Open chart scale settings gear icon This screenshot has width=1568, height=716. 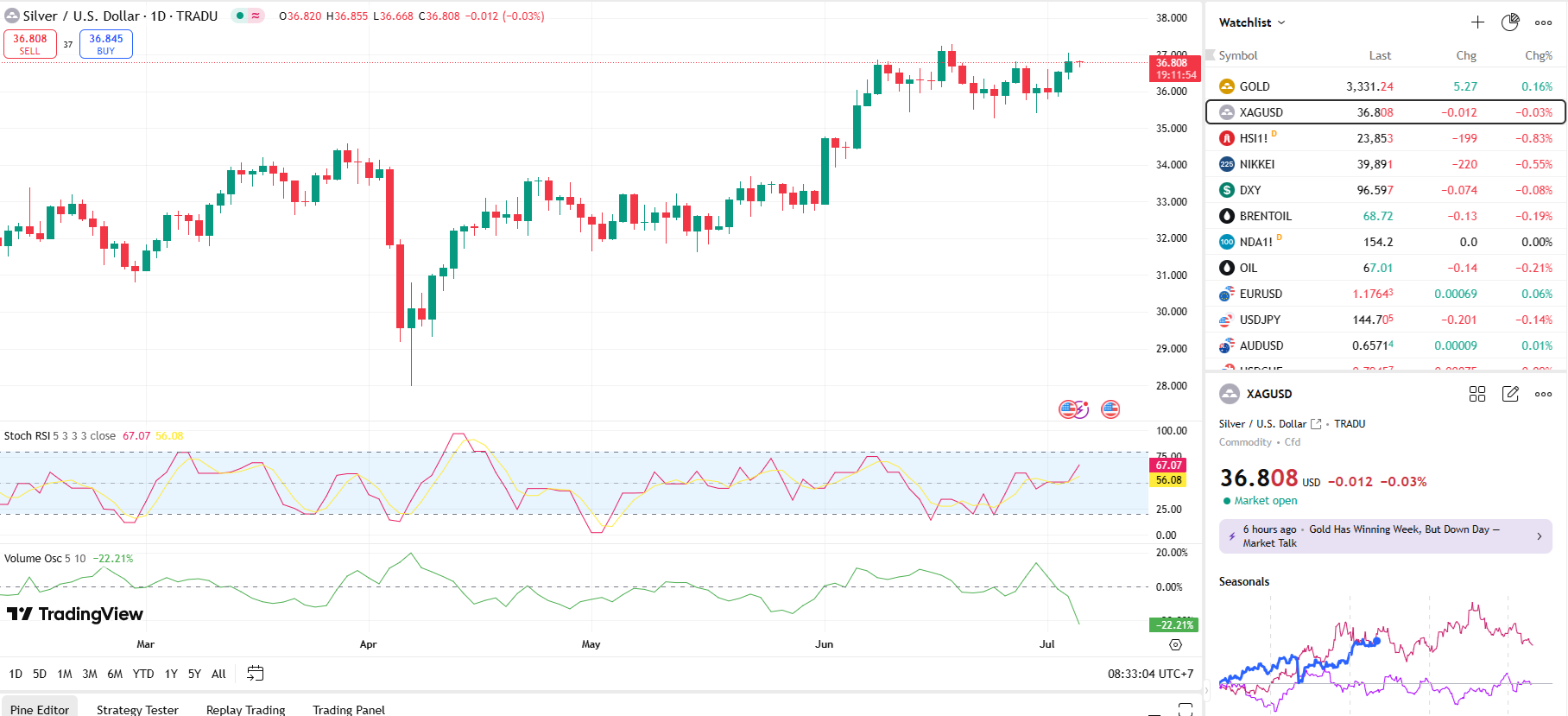click(1175, 645)
